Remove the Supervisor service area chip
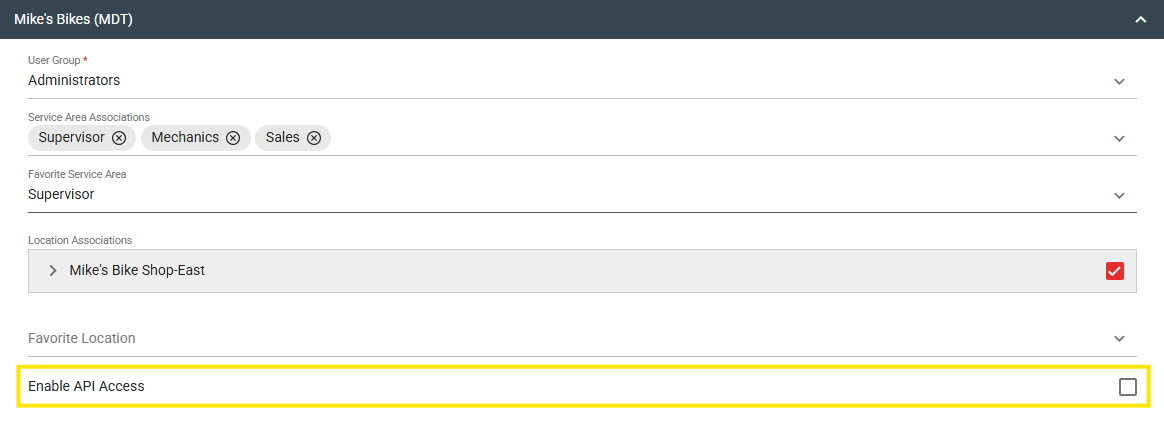The height and width of the screenshot is (426, 1164). tap(119, 138)
